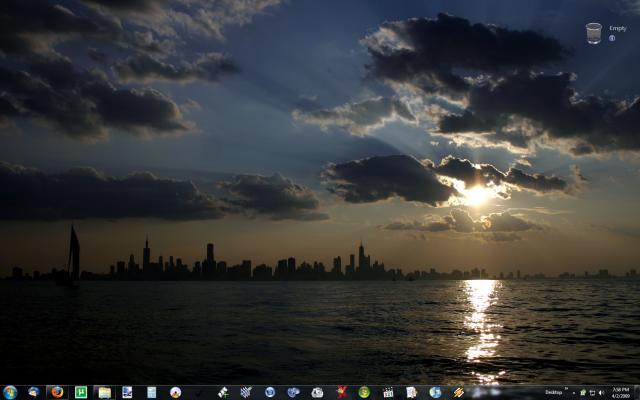Open the Recycle Bin Empty desktop icon
Image resolution: width=640 pixels, height=400 pixels.
pyautogui.click(x=594, y=33)
